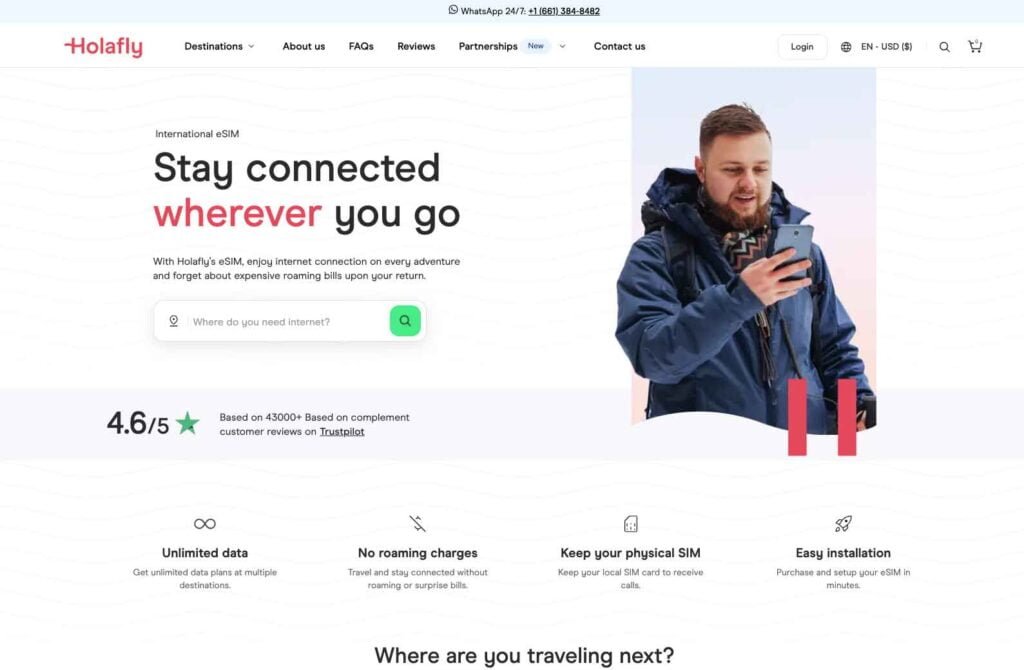Click the Login button
This screenshot has width=1024, height=670.
tap(802, 47)
